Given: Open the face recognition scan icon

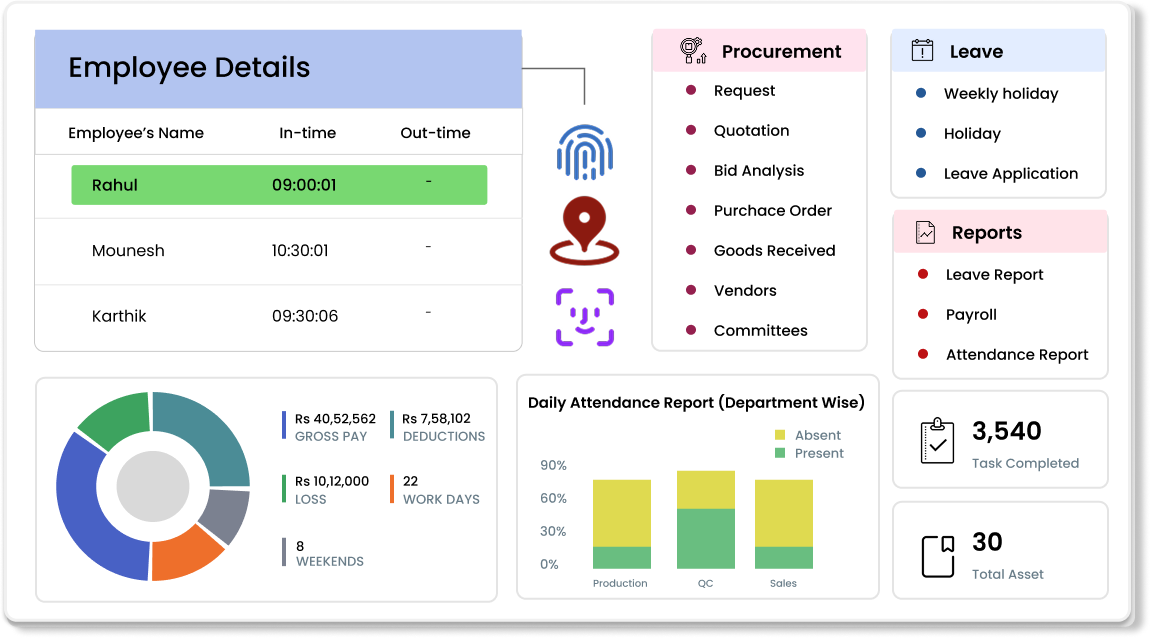Looking at the screenshot, I should click(585, 313).
